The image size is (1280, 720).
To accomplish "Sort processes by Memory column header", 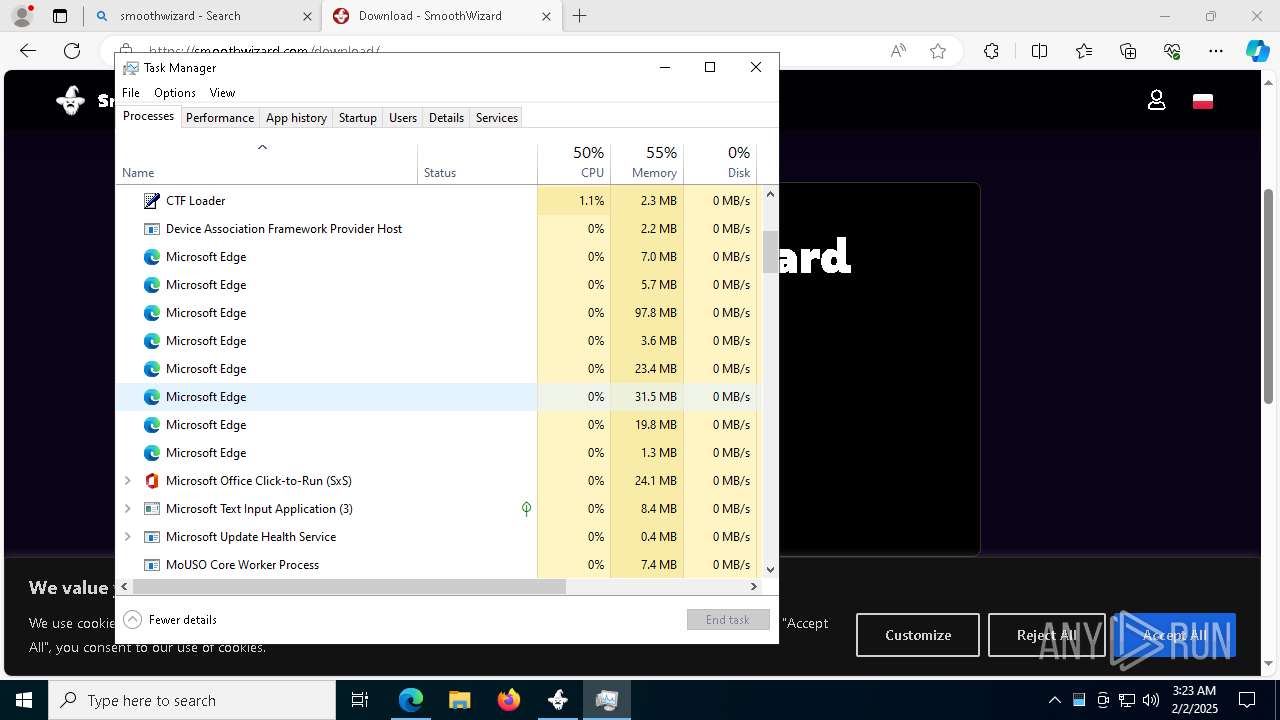I will (647, 164).
